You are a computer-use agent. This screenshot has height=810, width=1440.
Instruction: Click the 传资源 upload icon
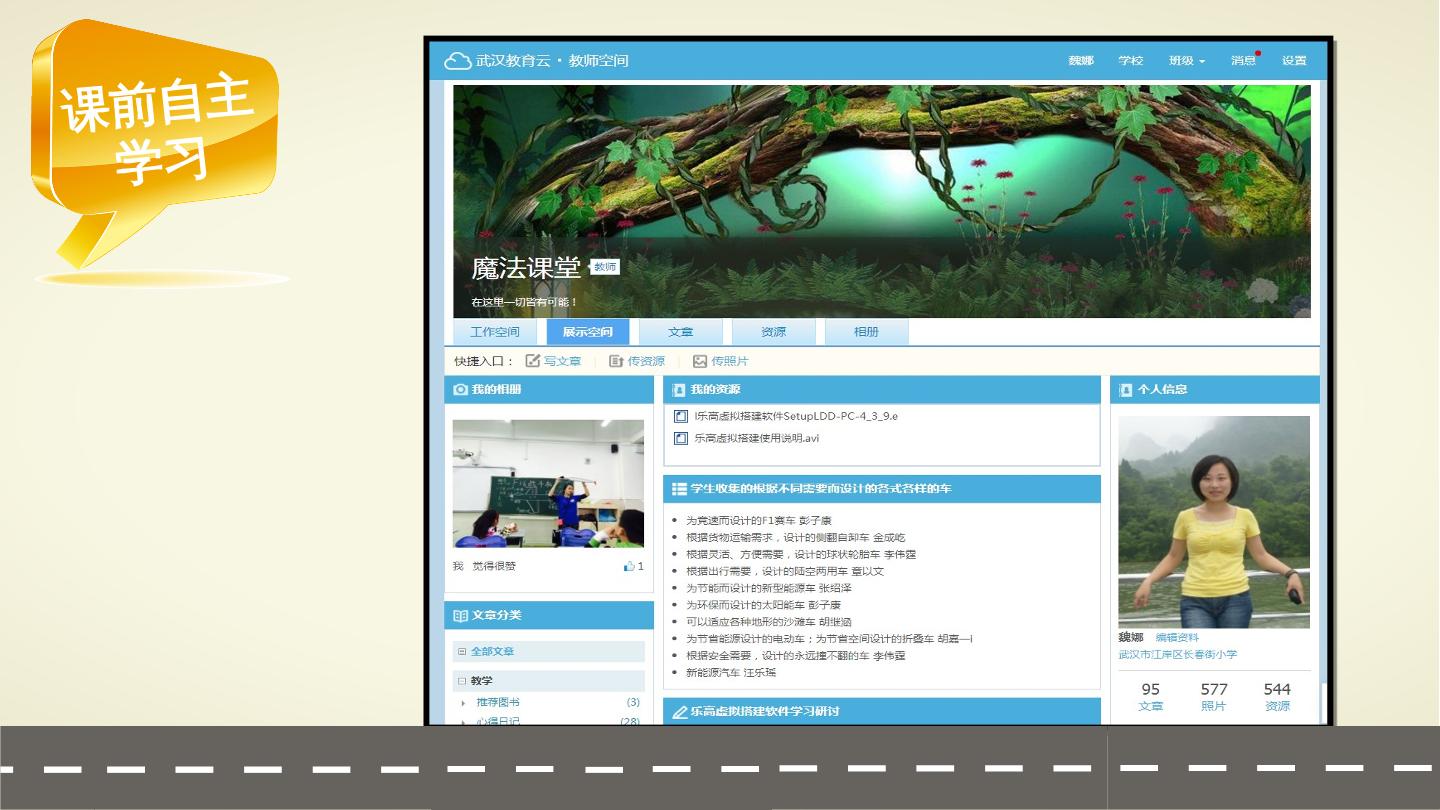click(x=616, y=361)
